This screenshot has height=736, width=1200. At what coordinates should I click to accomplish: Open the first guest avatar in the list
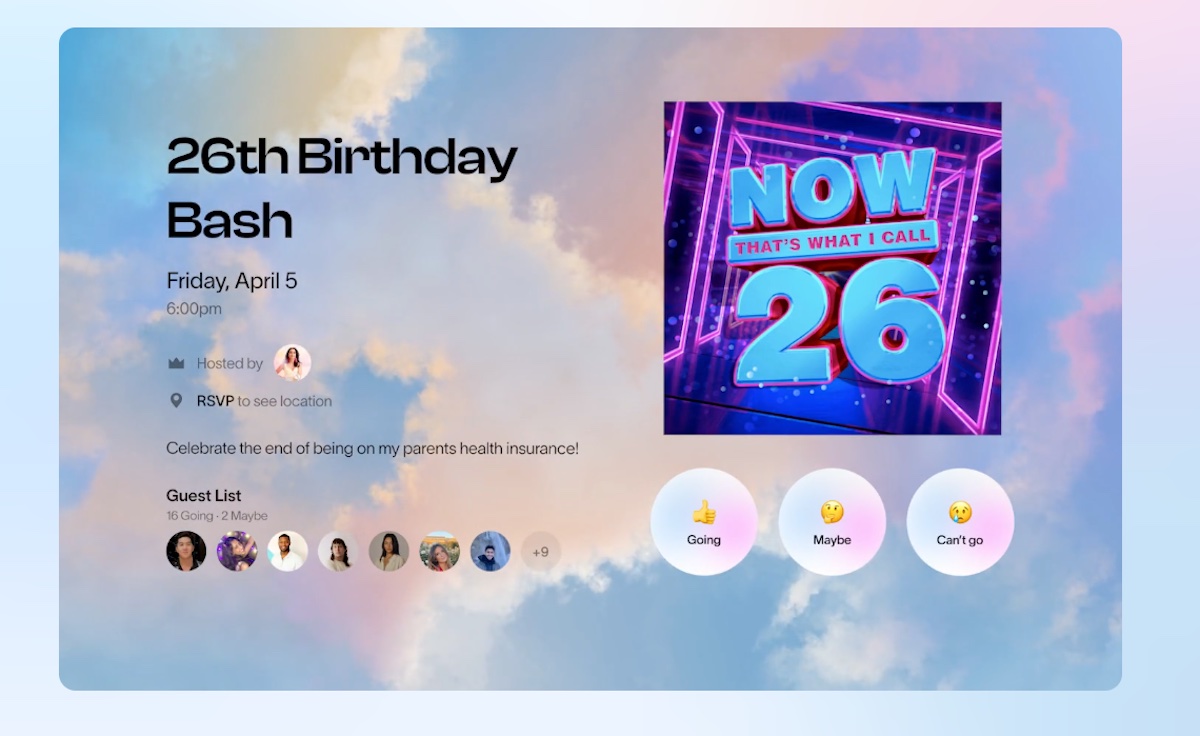point(186,551)
